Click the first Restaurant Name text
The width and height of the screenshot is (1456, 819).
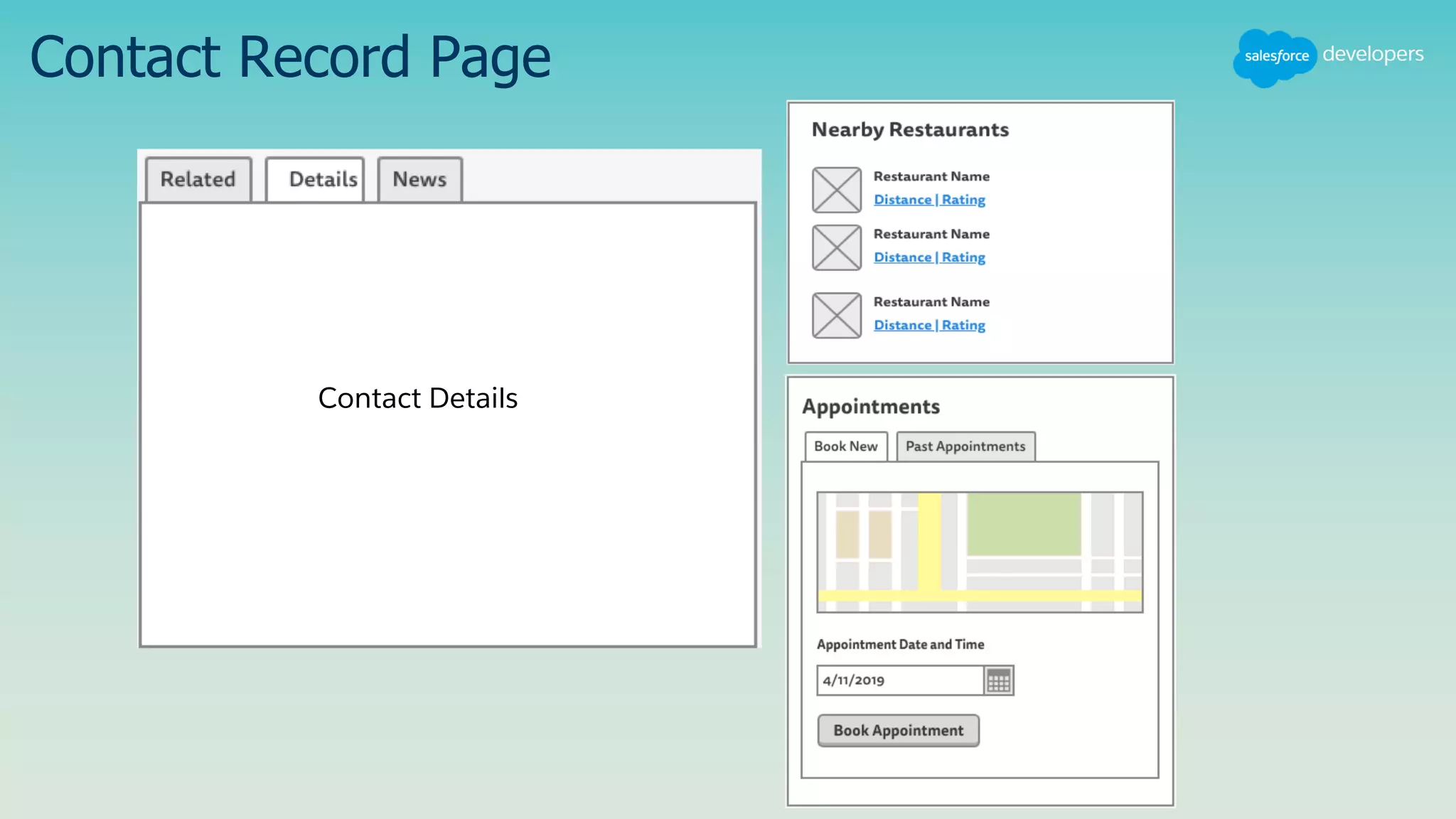[931, 176]
